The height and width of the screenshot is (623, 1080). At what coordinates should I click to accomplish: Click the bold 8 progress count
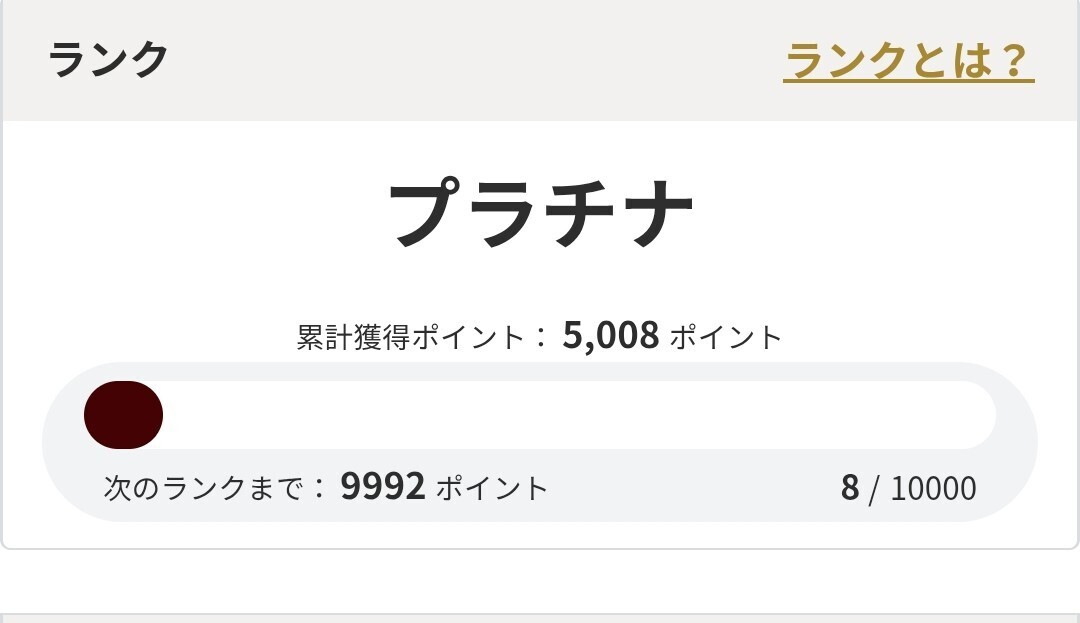[x=850, y=488]
